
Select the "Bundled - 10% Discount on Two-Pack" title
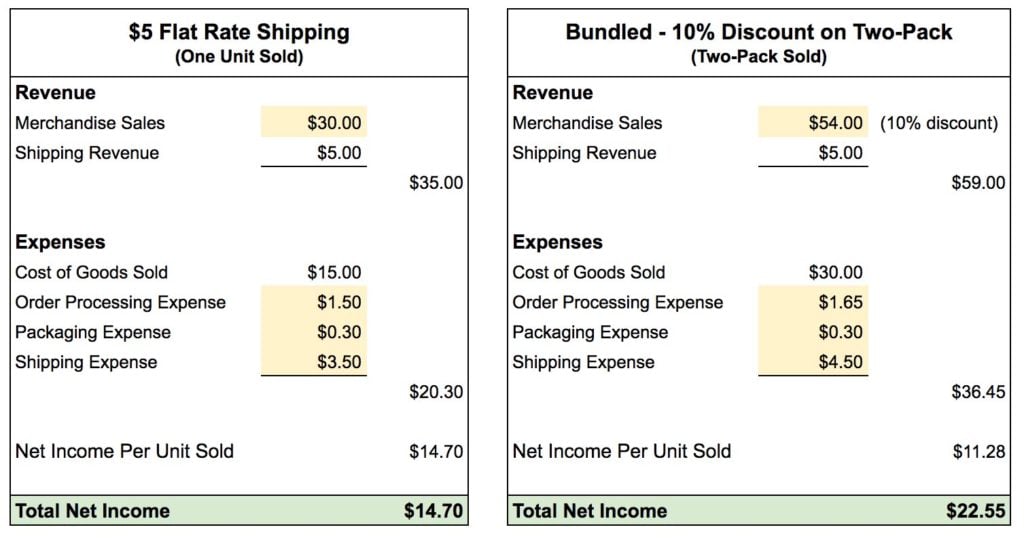759,32
